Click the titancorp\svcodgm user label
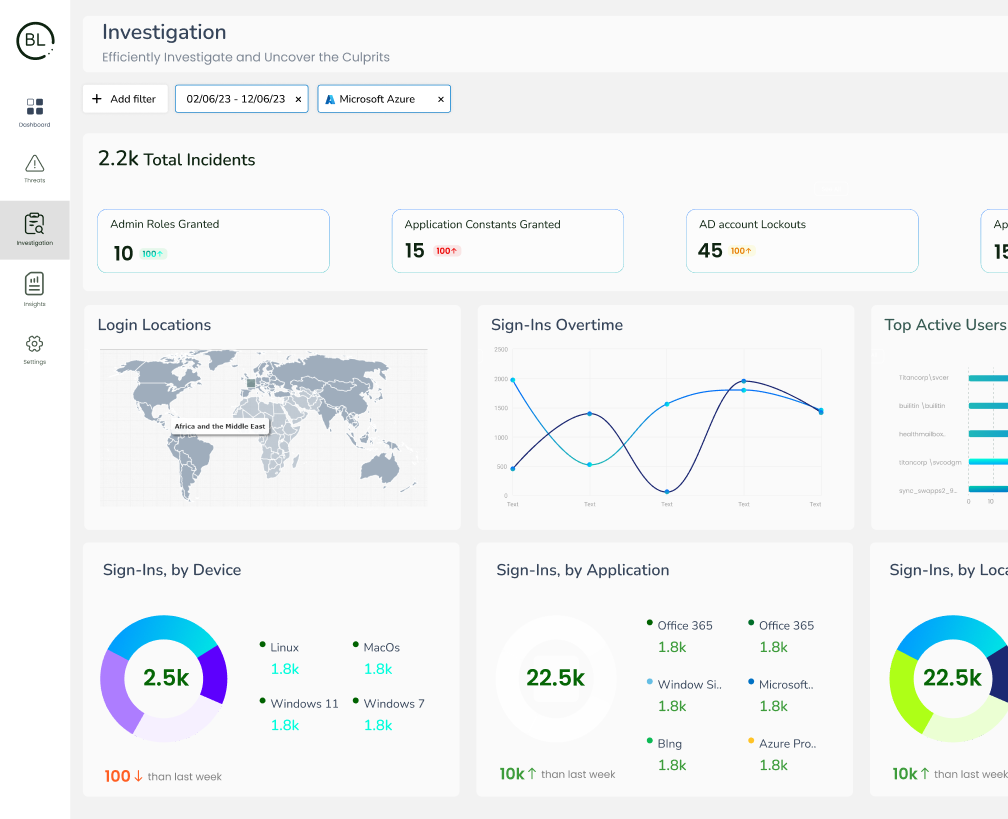The height and width of the screenshot is (819, 1008). (x=930, y=462)
